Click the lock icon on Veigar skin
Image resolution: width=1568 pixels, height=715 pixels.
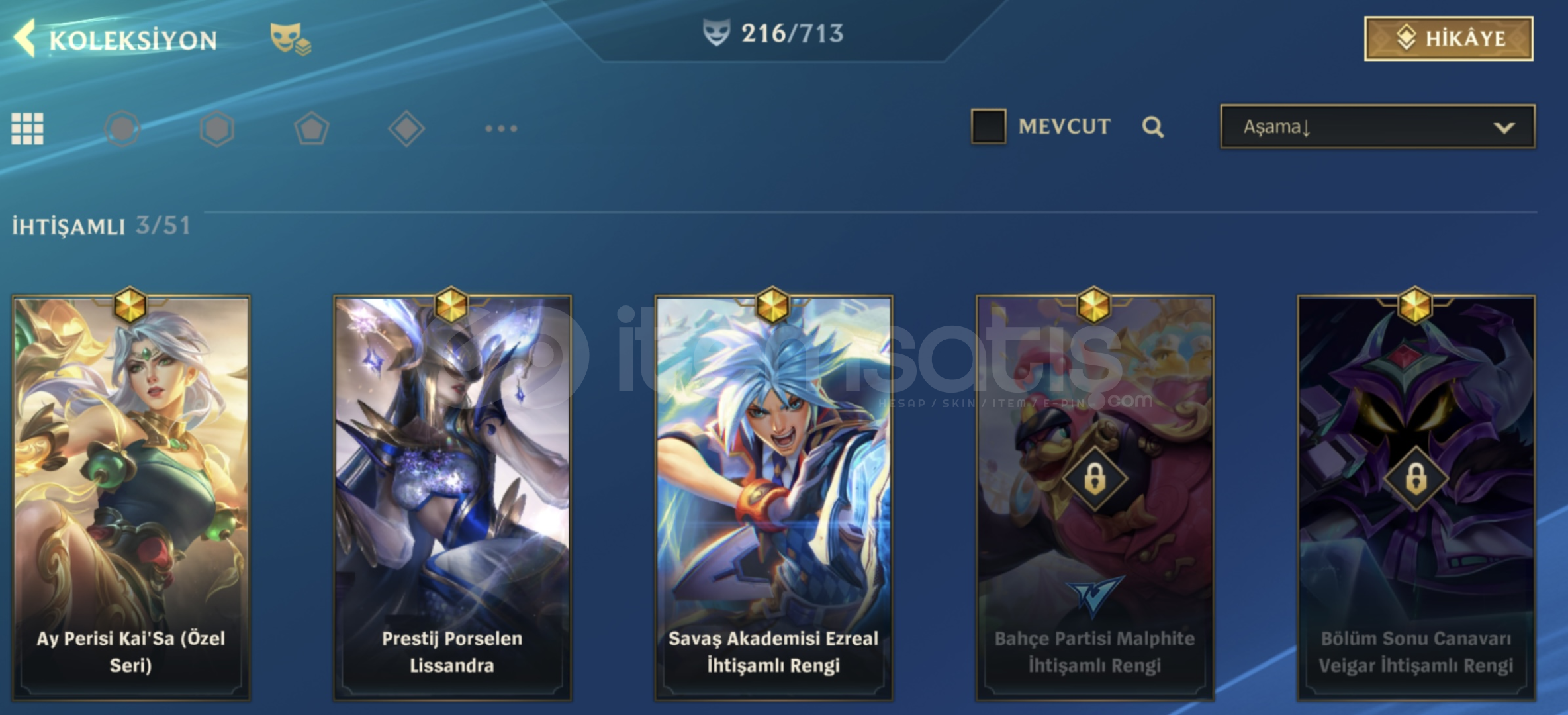[1416, 477]
